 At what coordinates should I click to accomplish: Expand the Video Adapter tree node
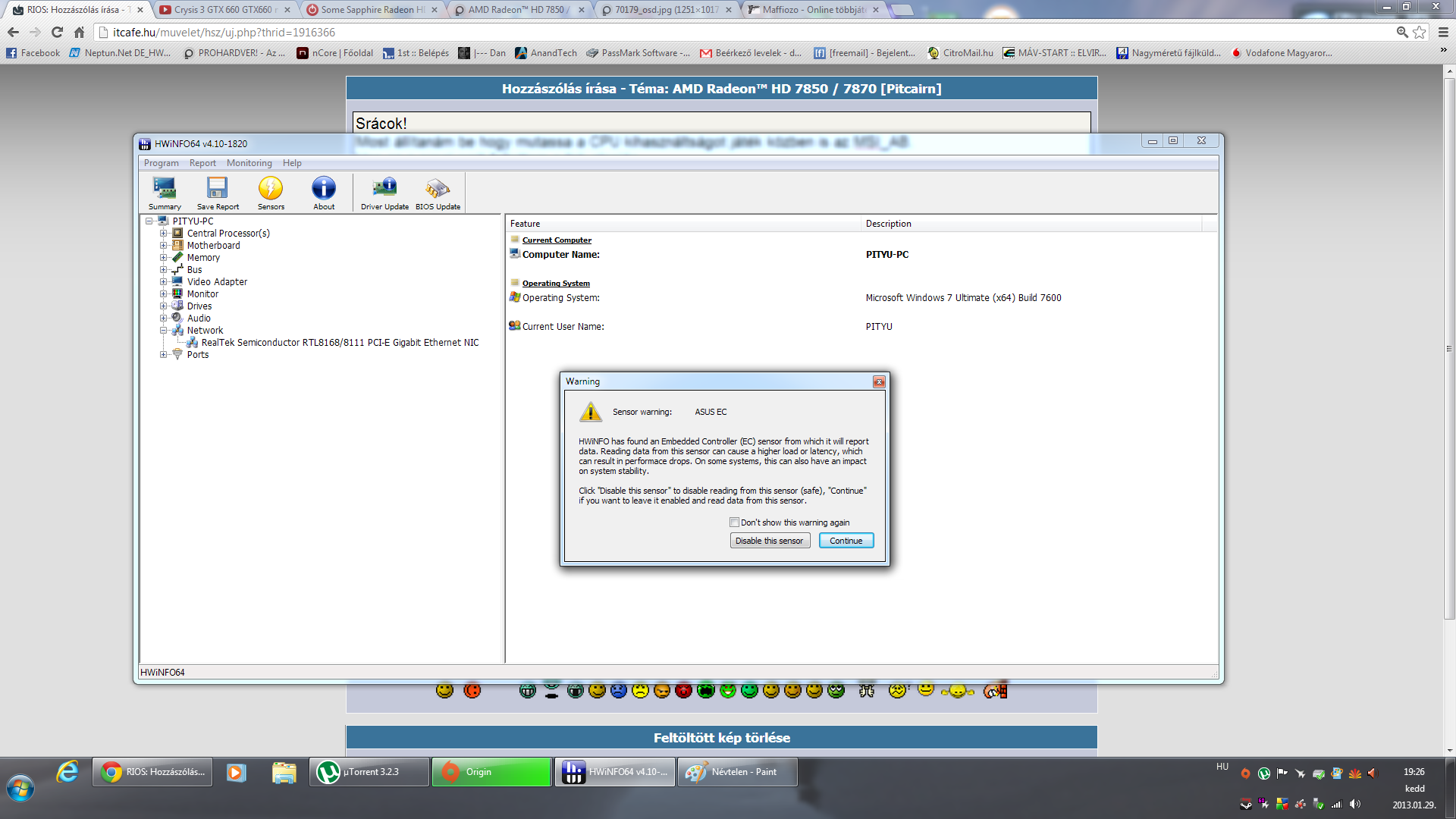tap(163, 282)
